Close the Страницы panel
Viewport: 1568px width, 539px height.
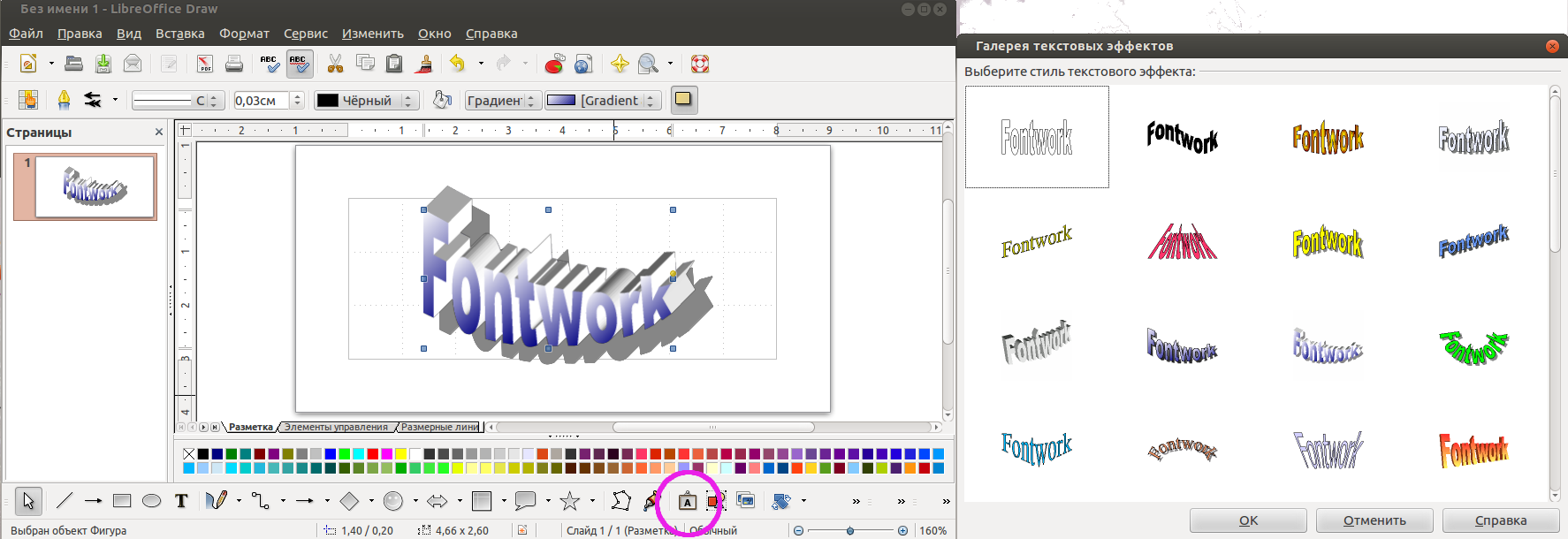(x=159, y=132)
